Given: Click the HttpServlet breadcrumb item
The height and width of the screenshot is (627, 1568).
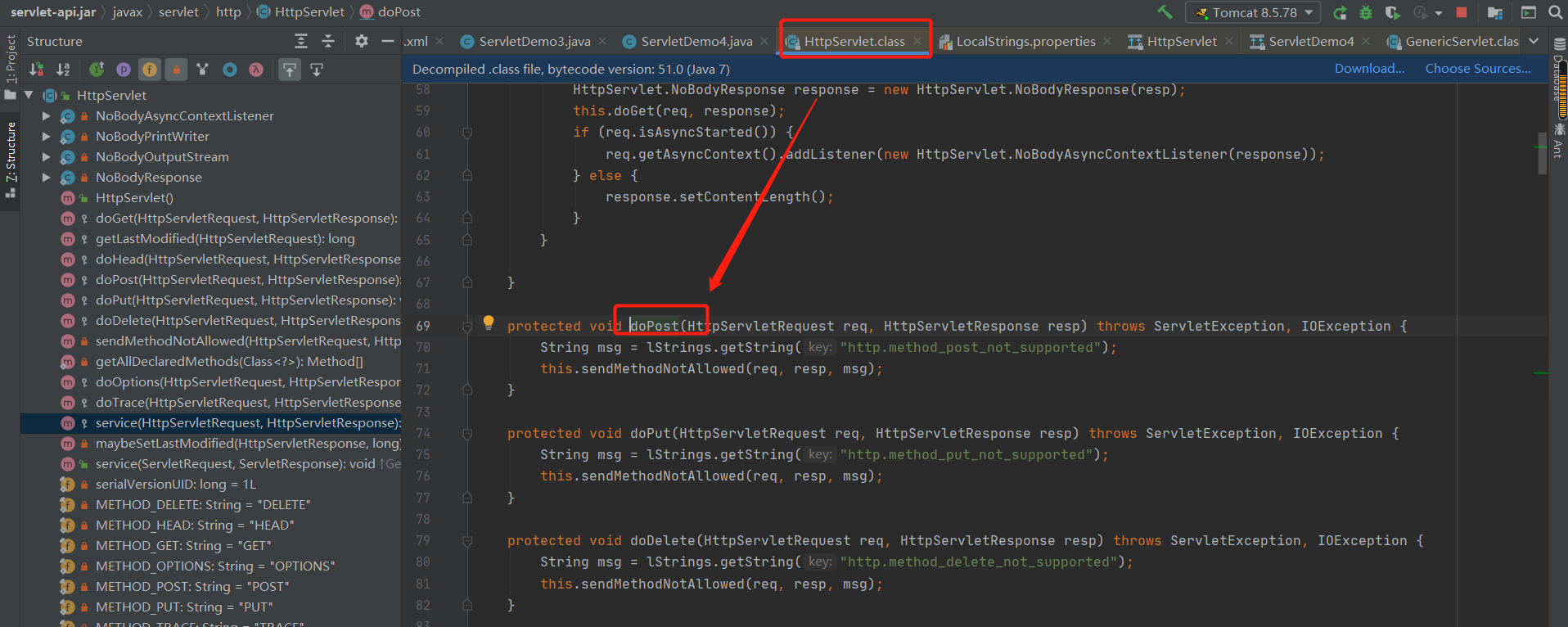Looking at the screenshot, I should click(x=300, y=12).
